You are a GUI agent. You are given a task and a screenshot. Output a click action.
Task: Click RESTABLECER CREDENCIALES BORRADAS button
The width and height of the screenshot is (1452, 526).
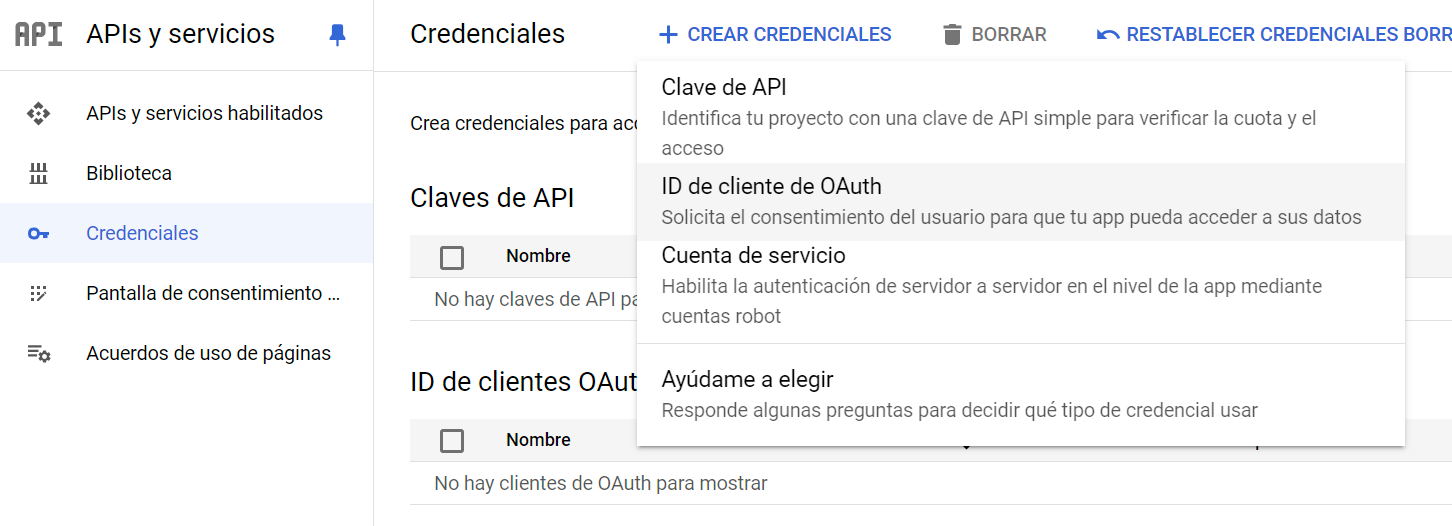coord(1274,35)
